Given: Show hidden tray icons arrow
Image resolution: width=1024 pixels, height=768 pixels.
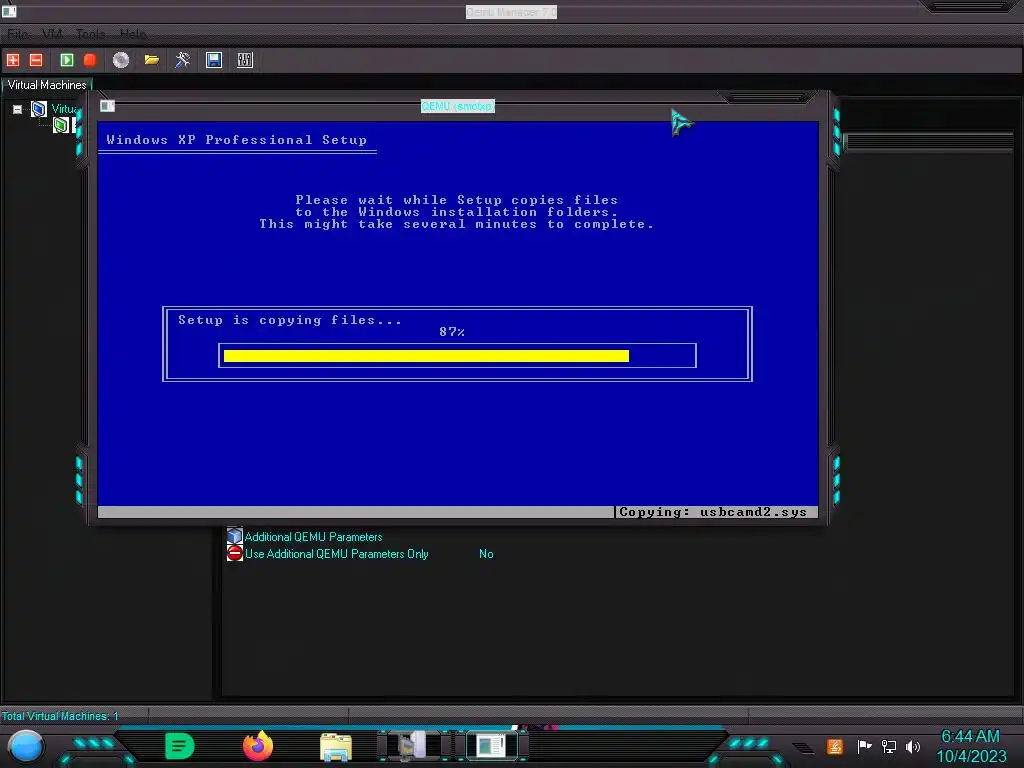Looking at the screenshot, I should pyautogui.click(x=804, y=747).
